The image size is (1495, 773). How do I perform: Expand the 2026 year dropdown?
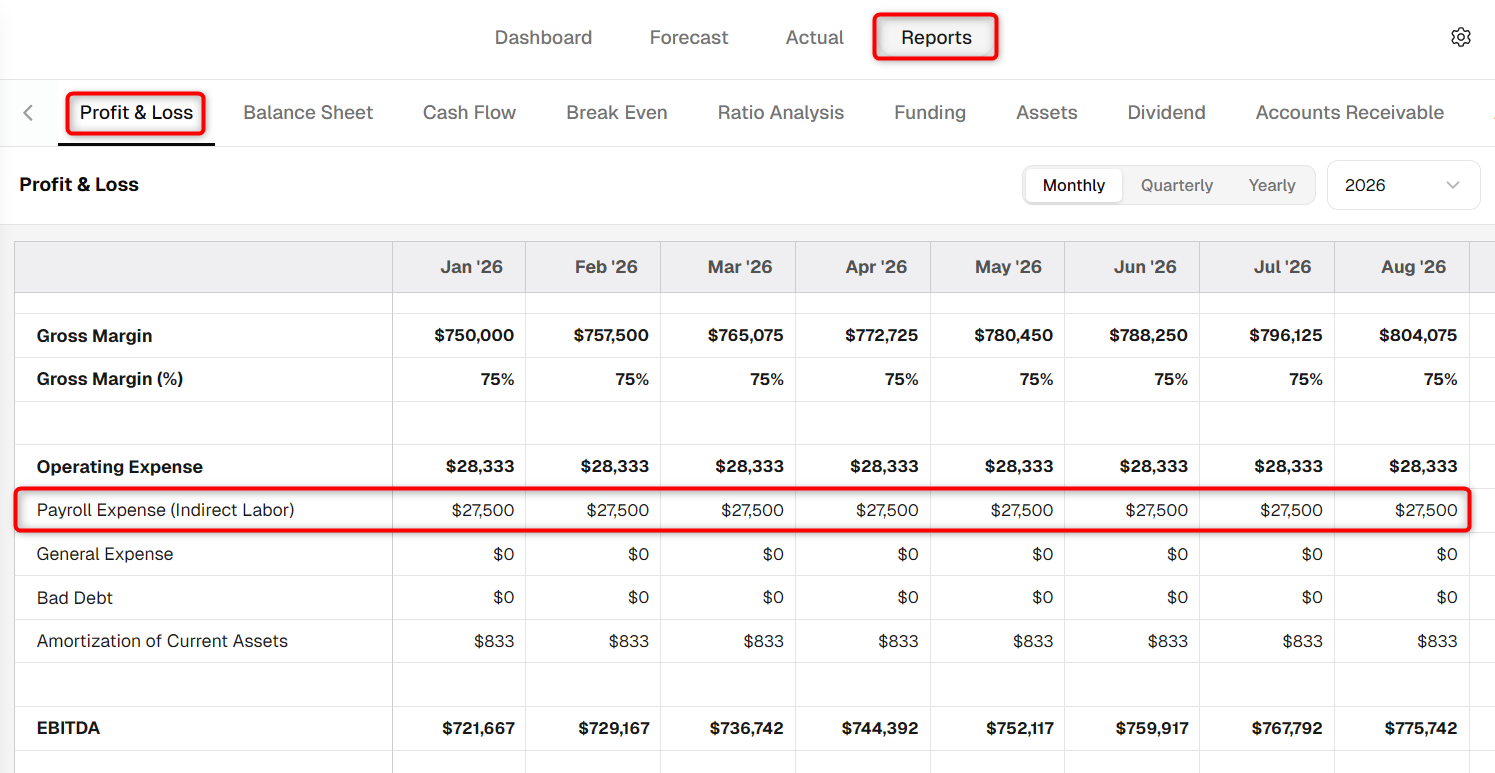1403,185
